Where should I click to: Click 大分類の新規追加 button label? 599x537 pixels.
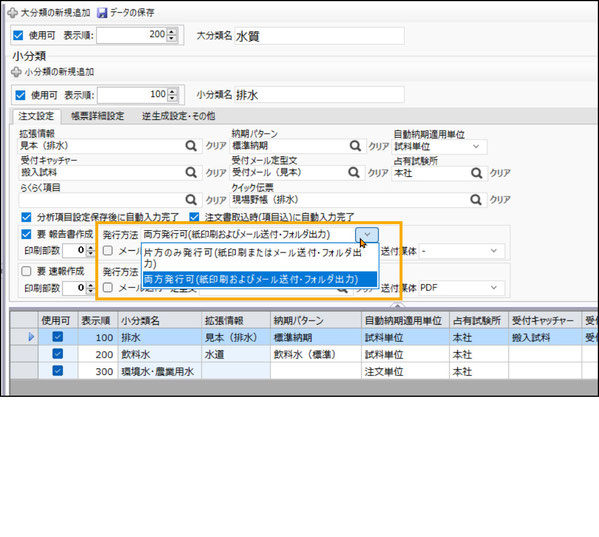coord(55,13)
